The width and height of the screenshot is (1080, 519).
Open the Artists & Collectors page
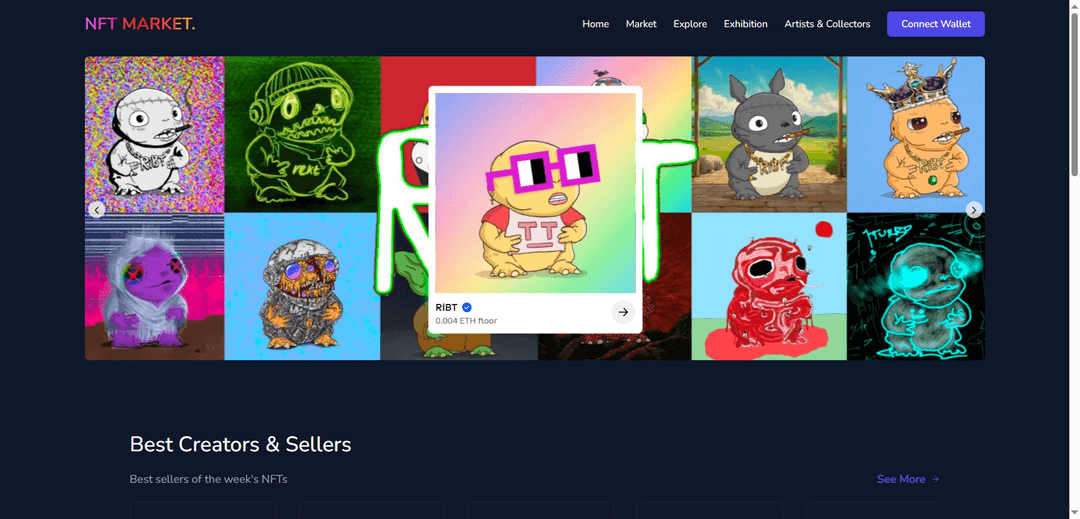pos(827,24)
